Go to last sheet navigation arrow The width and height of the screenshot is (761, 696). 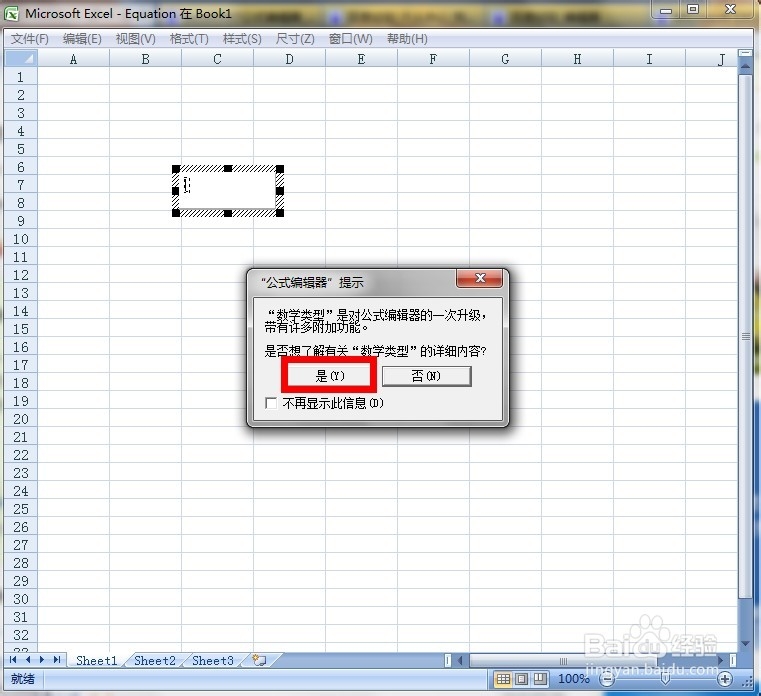(57, 660)
